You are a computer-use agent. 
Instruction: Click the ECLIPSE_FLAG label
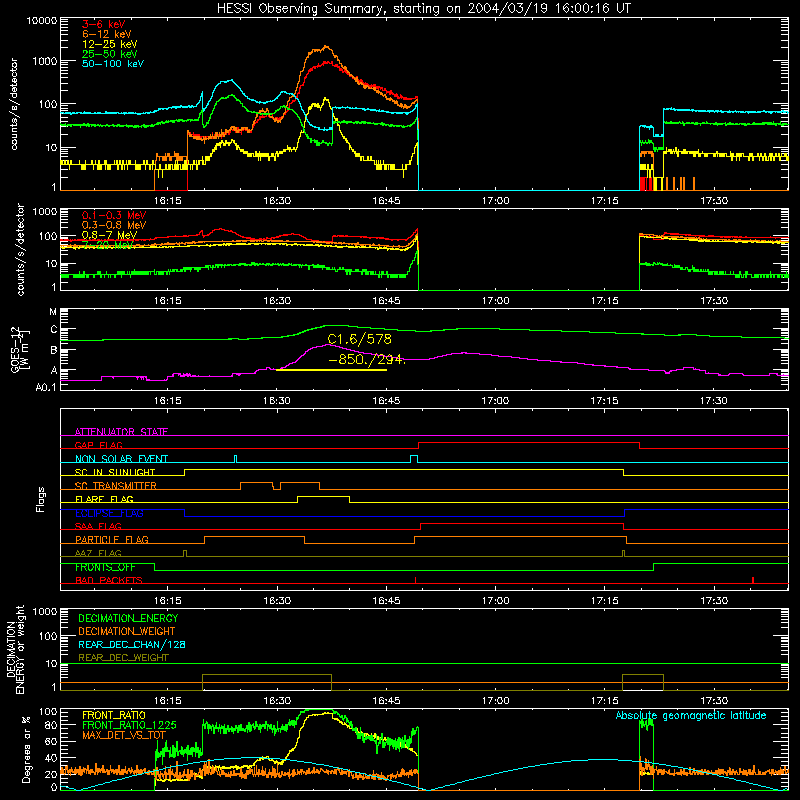pyautogui.click(x=109, y=513)
